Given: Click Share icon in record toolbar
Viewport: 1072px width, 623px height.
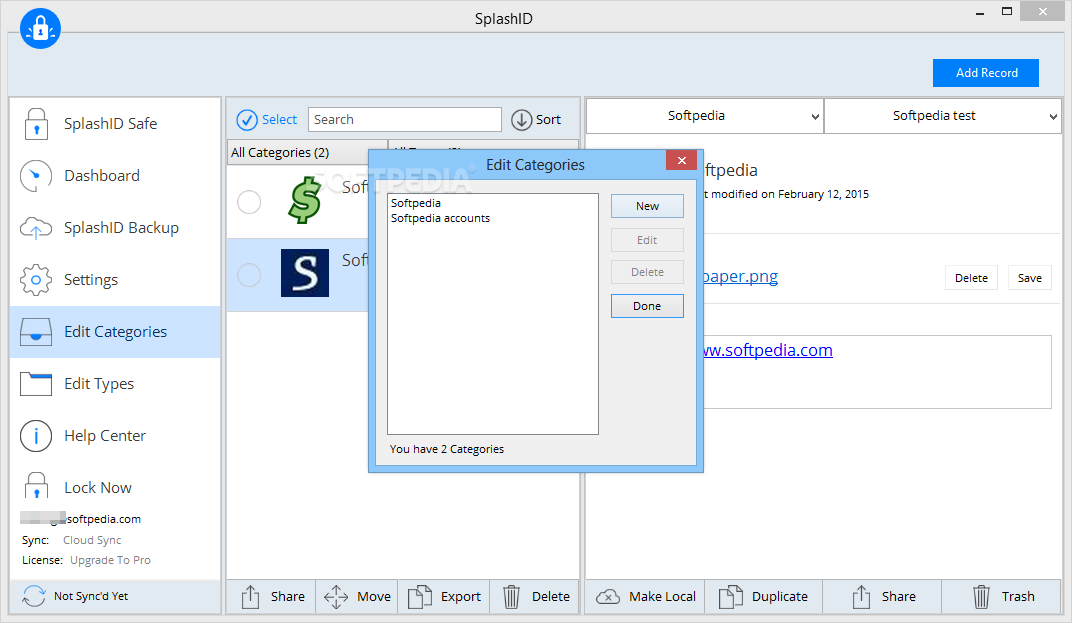Looking at the screenshot, I should (x=861, y=596).
